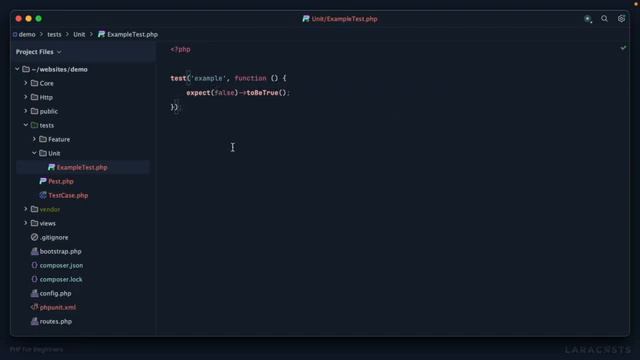Click the composer.lock braces icon
This screenshot has width=640, height=360.
[x=34, y=279]
